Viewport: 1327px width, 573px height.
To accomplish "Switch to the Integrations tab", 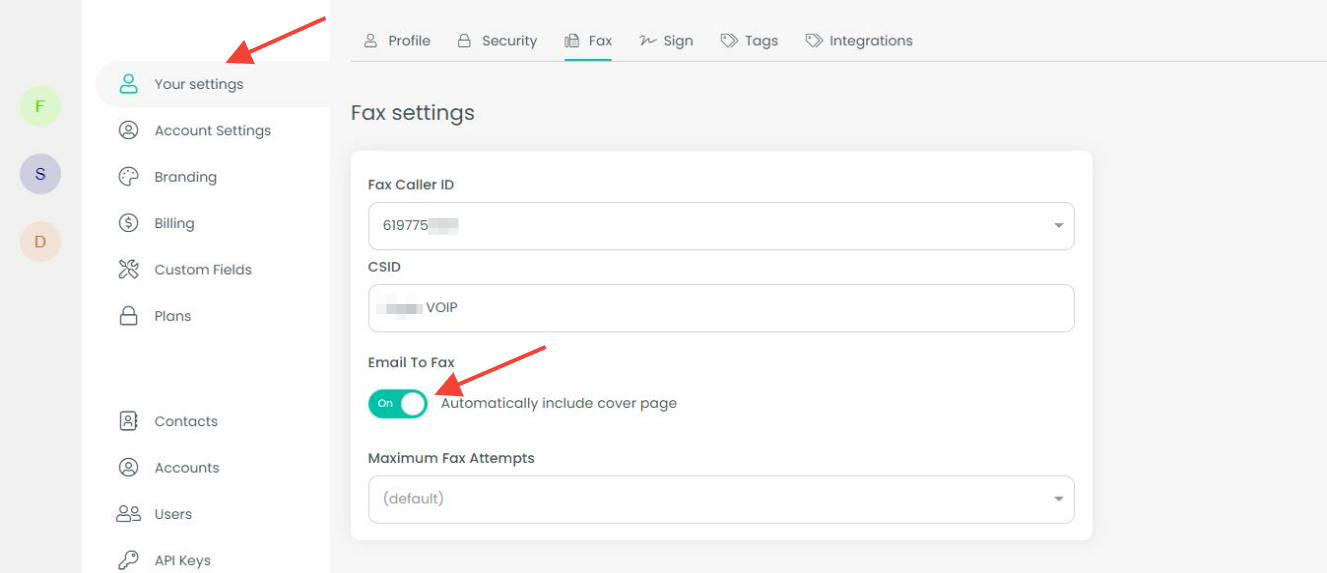I will tap(859, 41).
